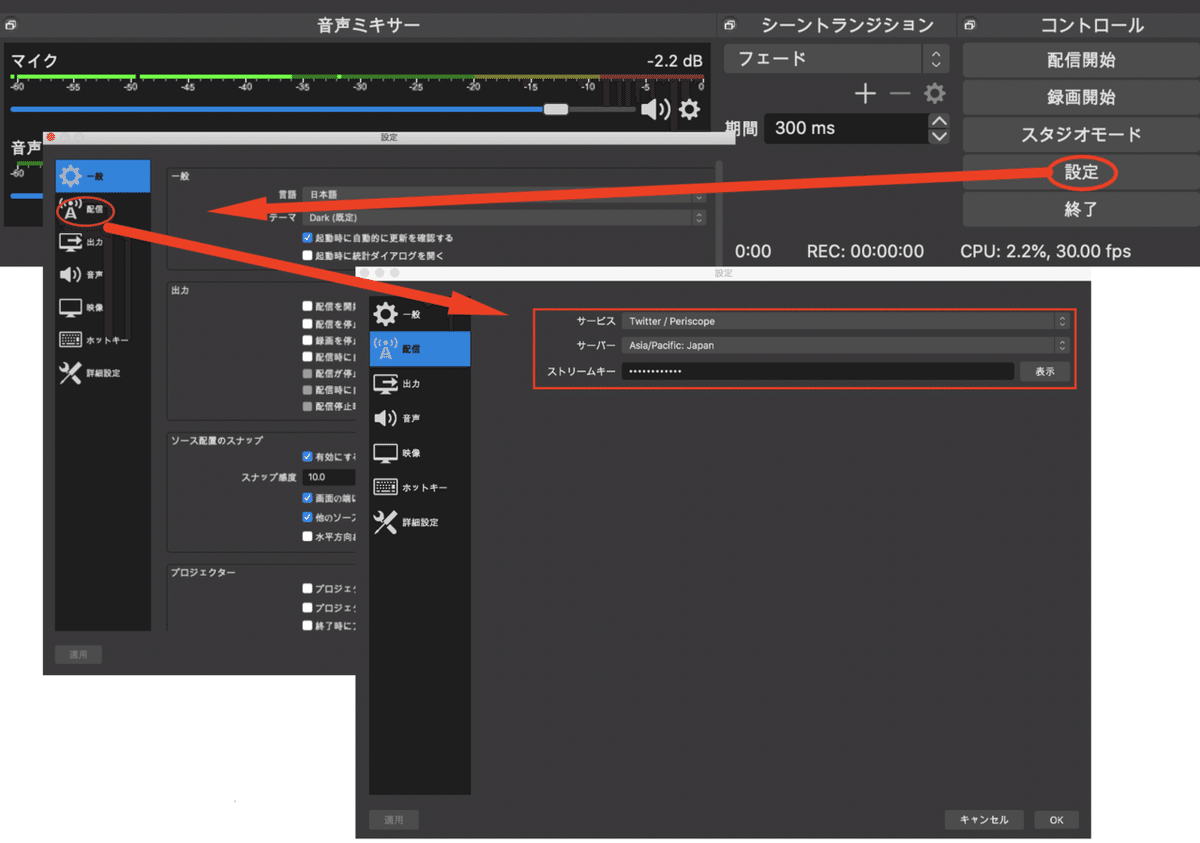Undock the シーントランジション panel icon
1200x843 pixels.
730,25
